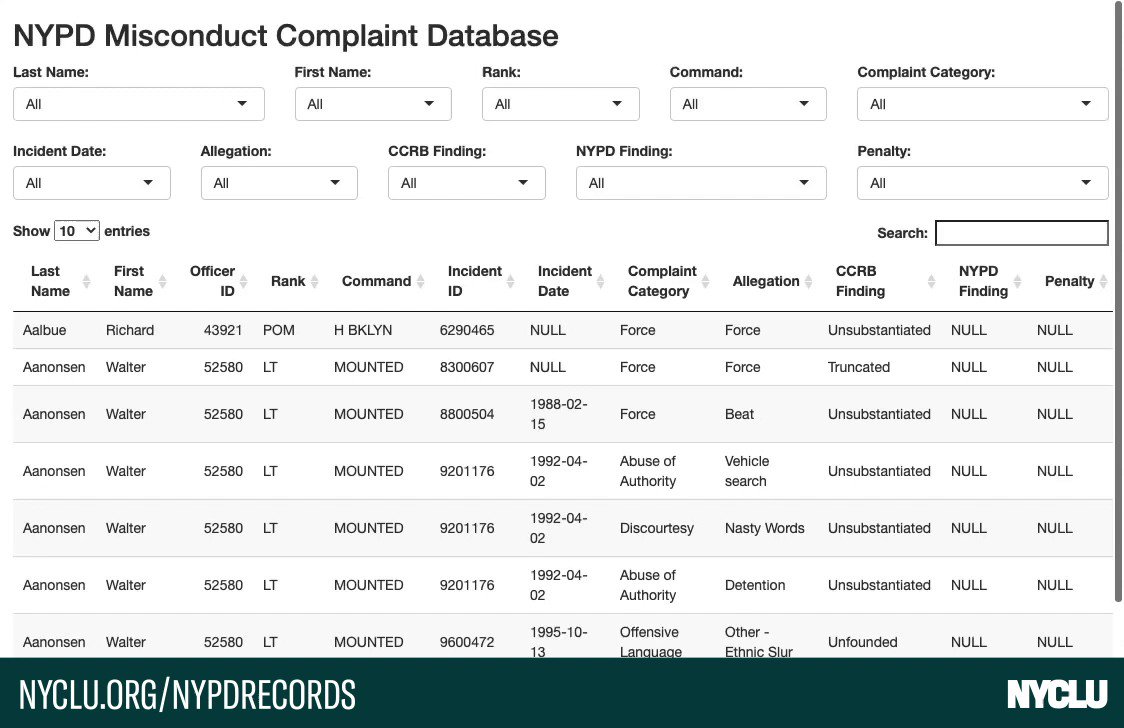1124x728 pixels.
Task: Click the Officer ID column header text
Action: click(x=212, y=281)
